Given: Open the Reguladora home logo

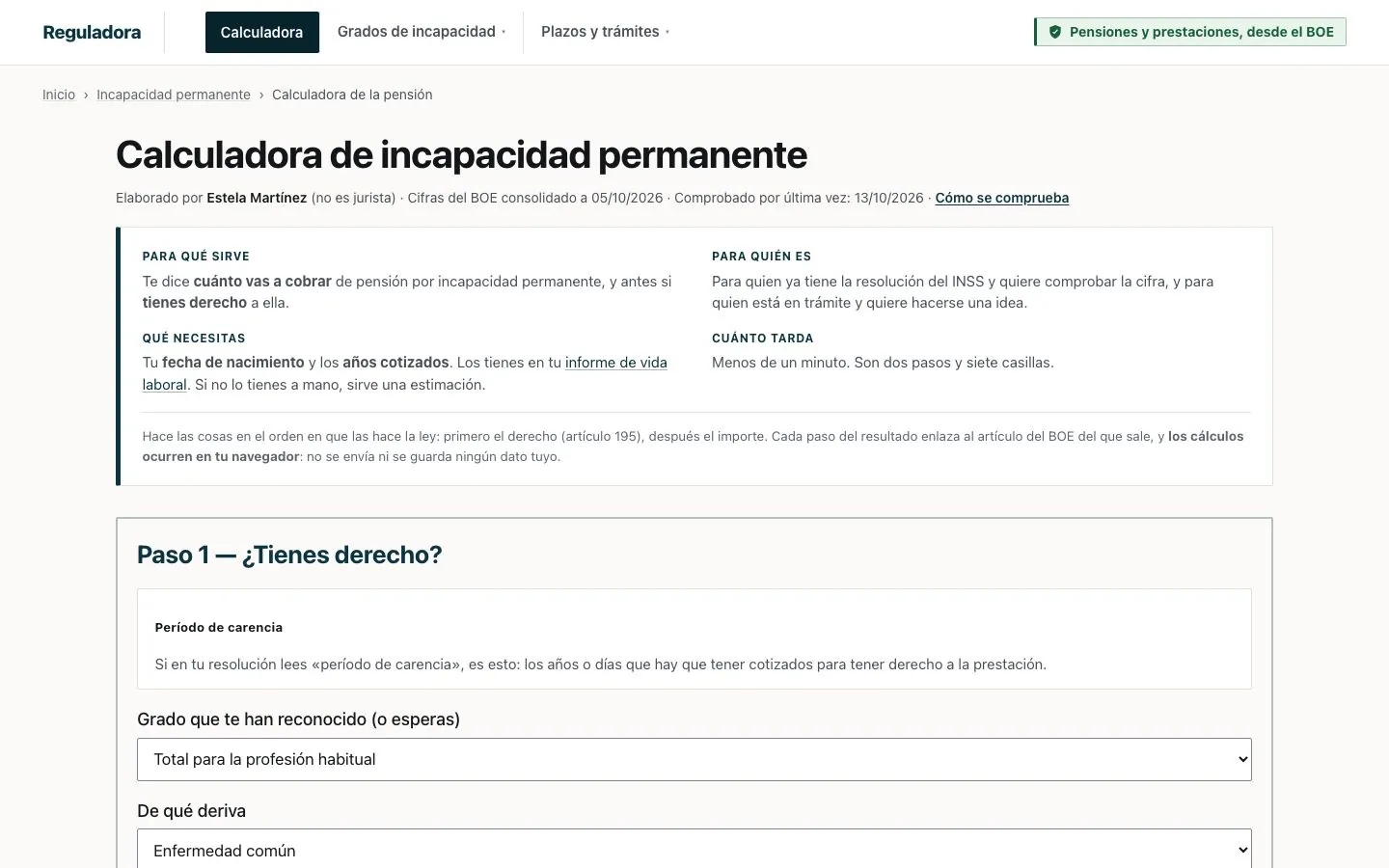Looking at the screenshot, I should [x=92, y=32].
